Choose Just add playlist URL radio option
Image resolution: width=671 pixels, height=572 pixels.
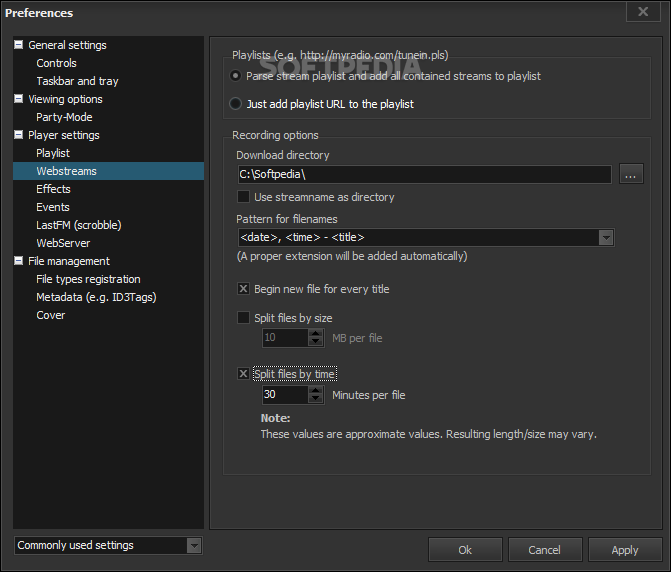click(235, 104)
